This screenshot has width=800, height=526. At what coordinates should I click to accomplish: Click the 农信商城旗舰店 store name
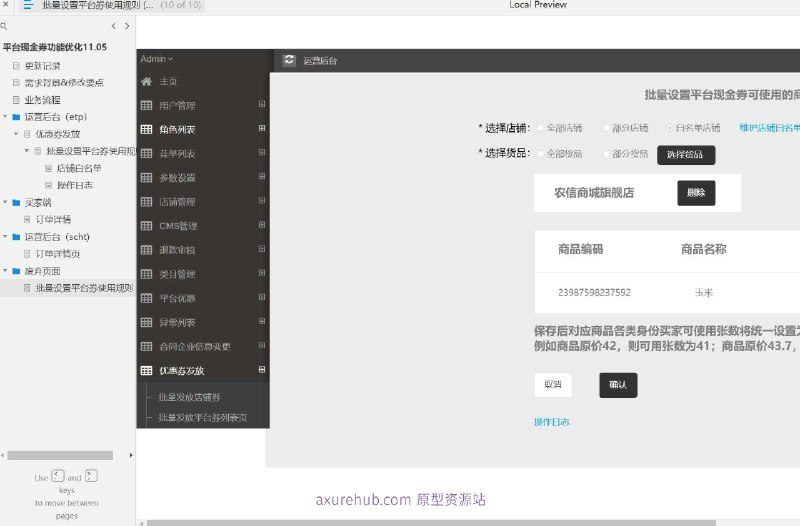pyautogui.click(x=594, y=193)
